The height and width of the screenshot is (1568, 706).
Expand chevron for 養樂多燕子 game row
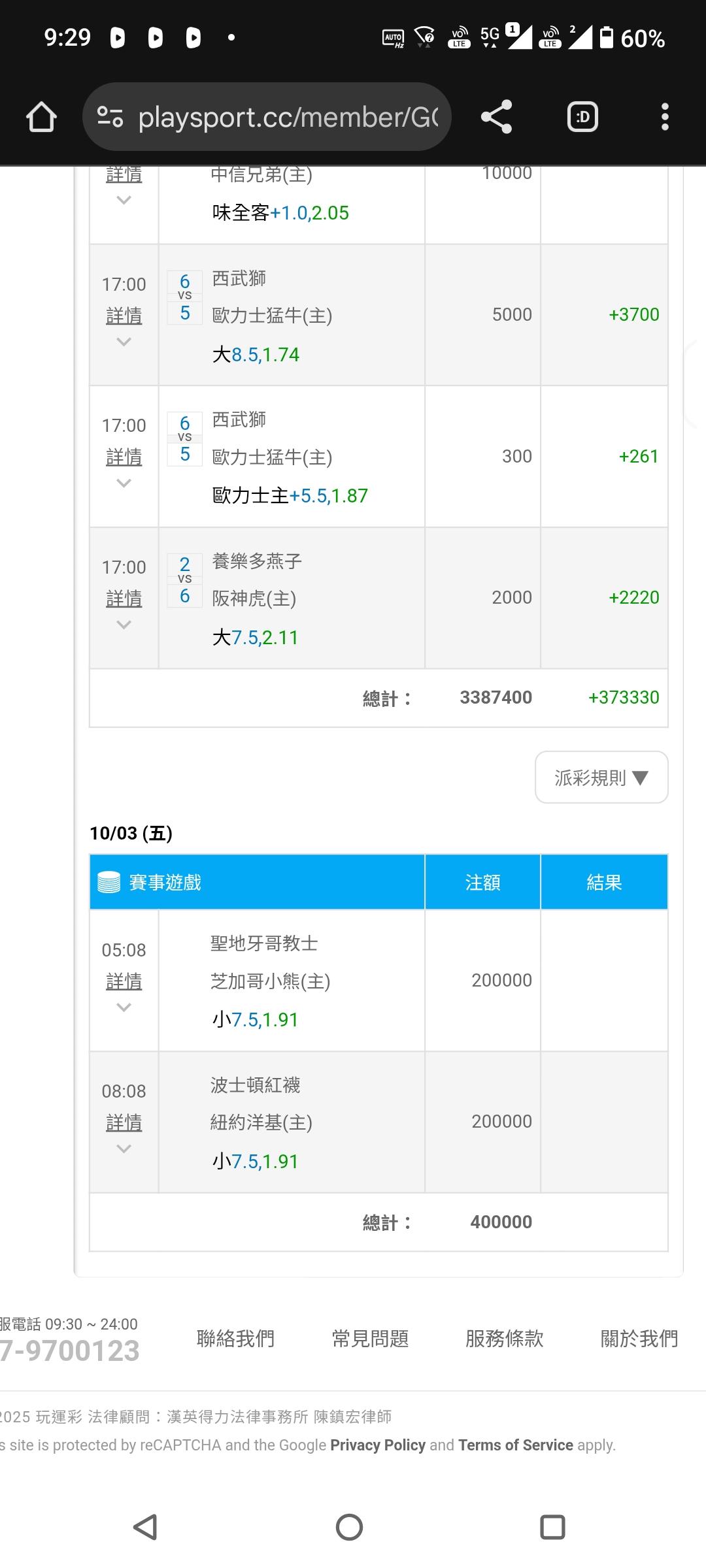(124, 625)
